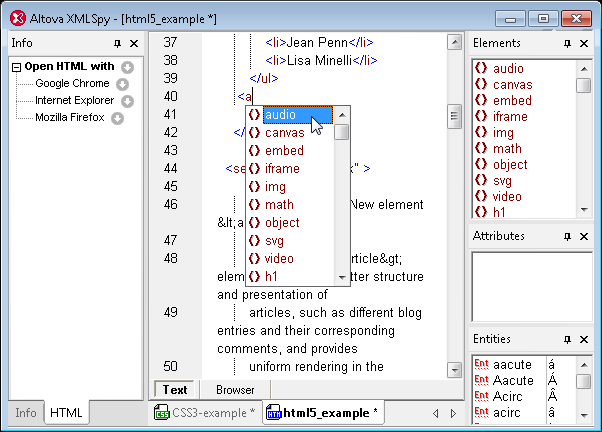The height and width of the screenshot is (432, 602).
Task: Pin the Entities panel
Action: (x=567, y=339)
